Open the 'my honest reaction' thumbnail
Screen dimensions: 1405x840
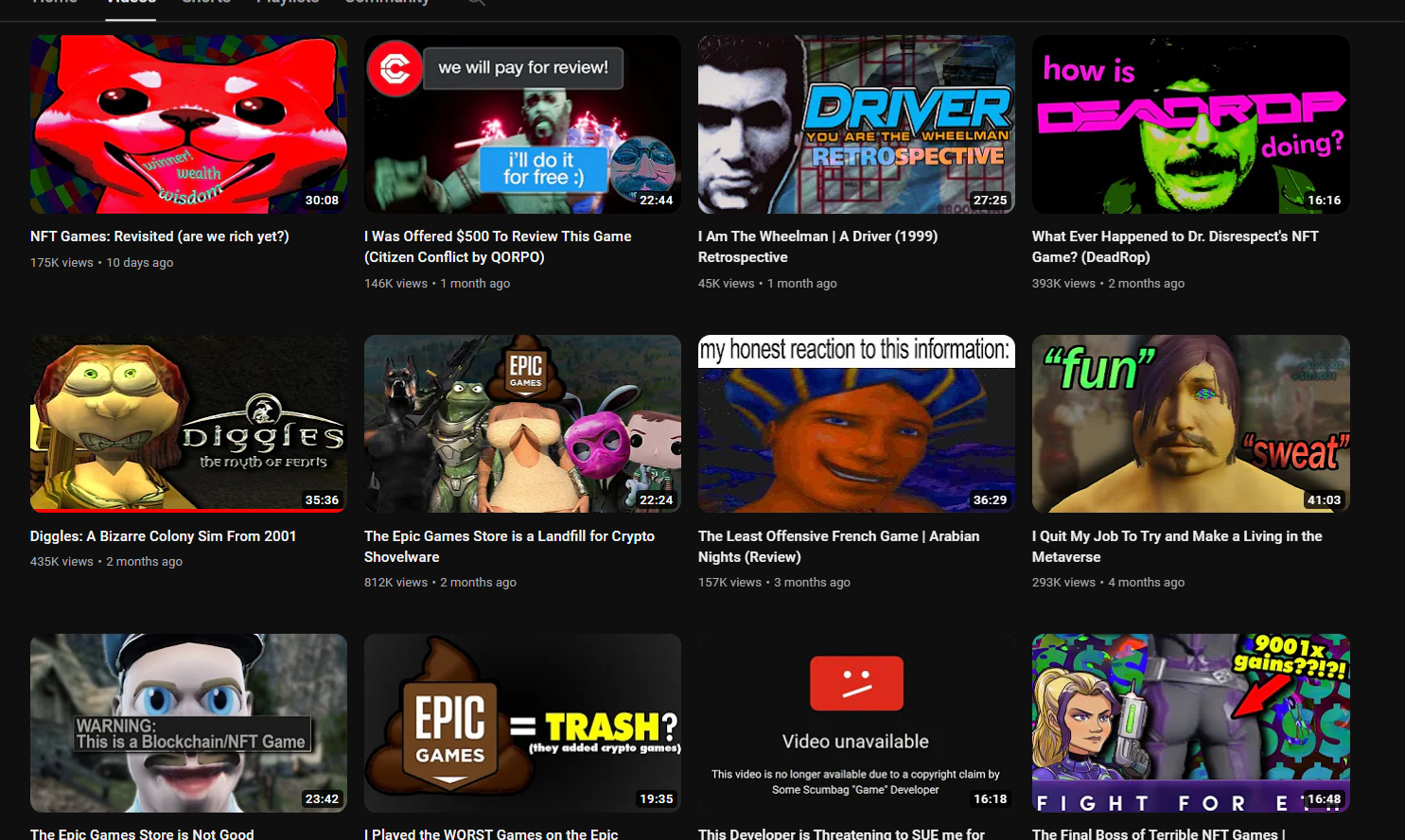point(856,424)
